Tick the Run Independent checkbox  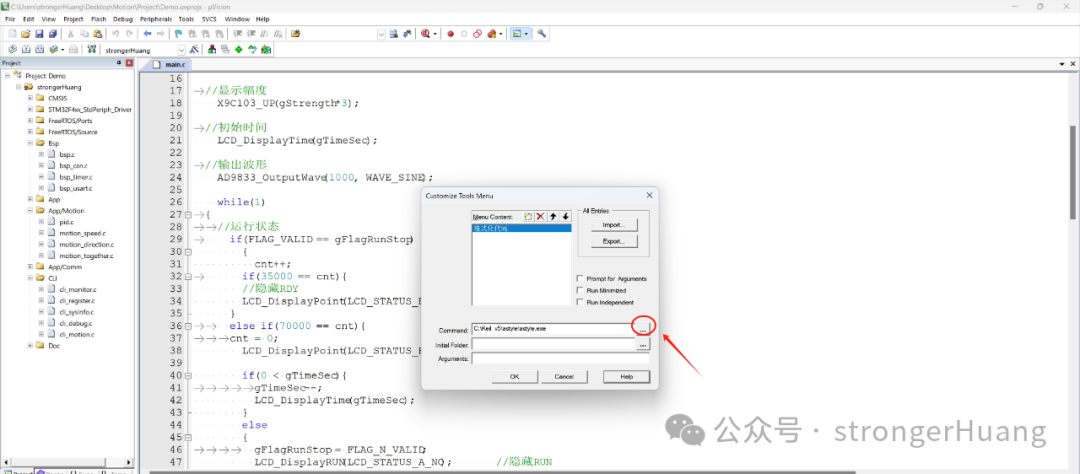581,302
